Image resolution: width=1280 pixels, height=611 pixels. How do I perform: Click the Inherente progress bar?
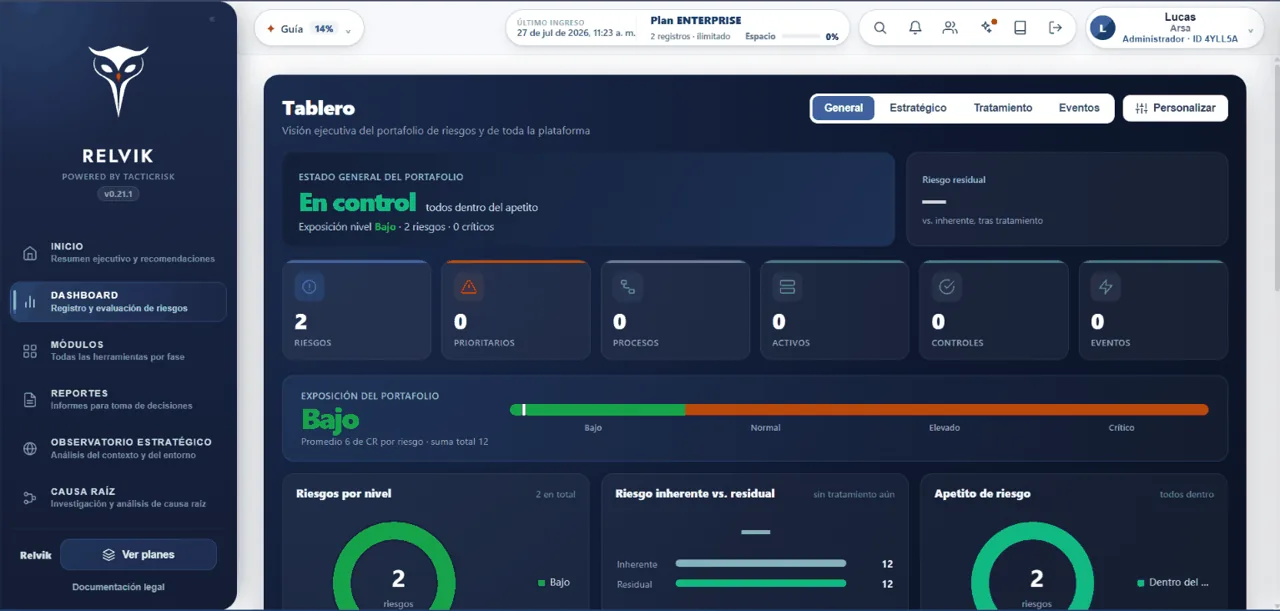[x=761, y=564]
